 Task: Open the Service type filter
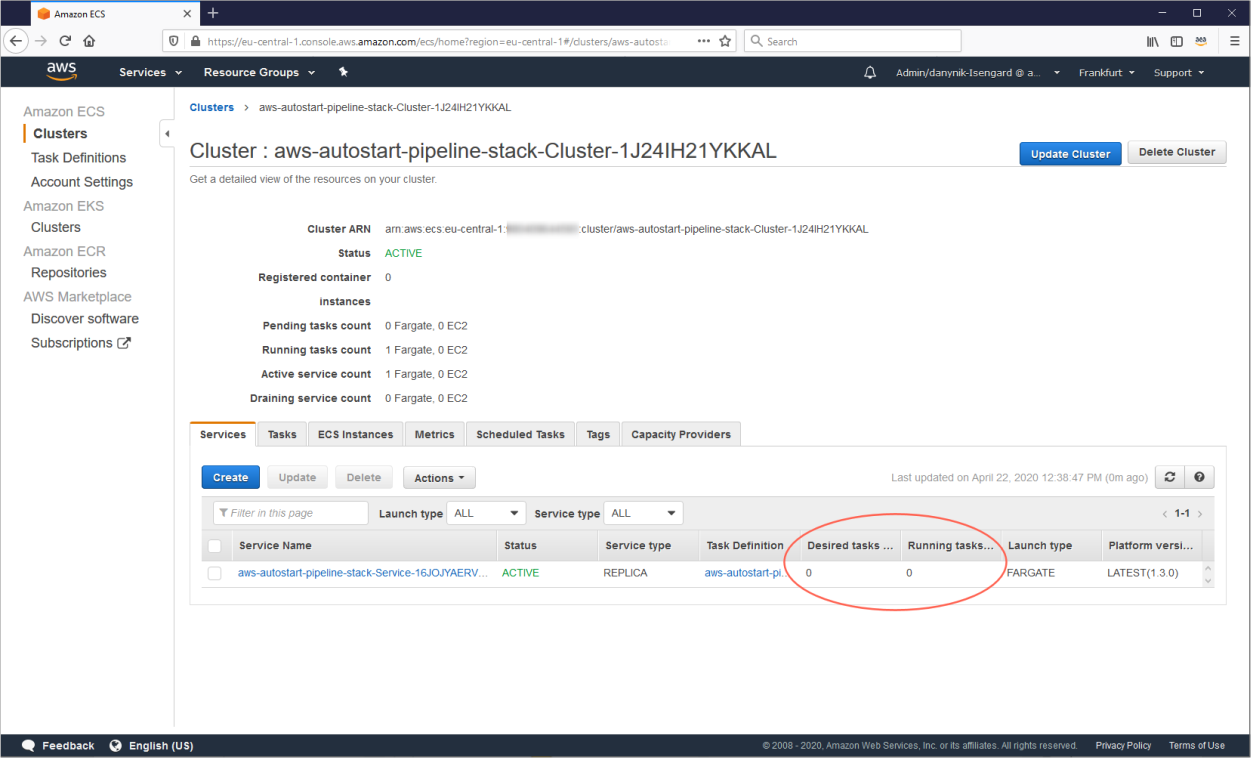pyautogui.click(x=643, y=513)
